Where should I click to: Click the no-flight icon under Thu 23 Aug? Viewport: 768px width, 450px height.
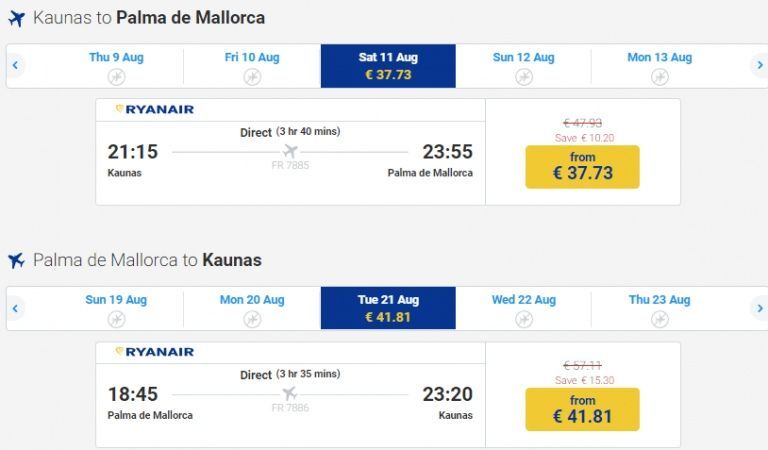660,319
